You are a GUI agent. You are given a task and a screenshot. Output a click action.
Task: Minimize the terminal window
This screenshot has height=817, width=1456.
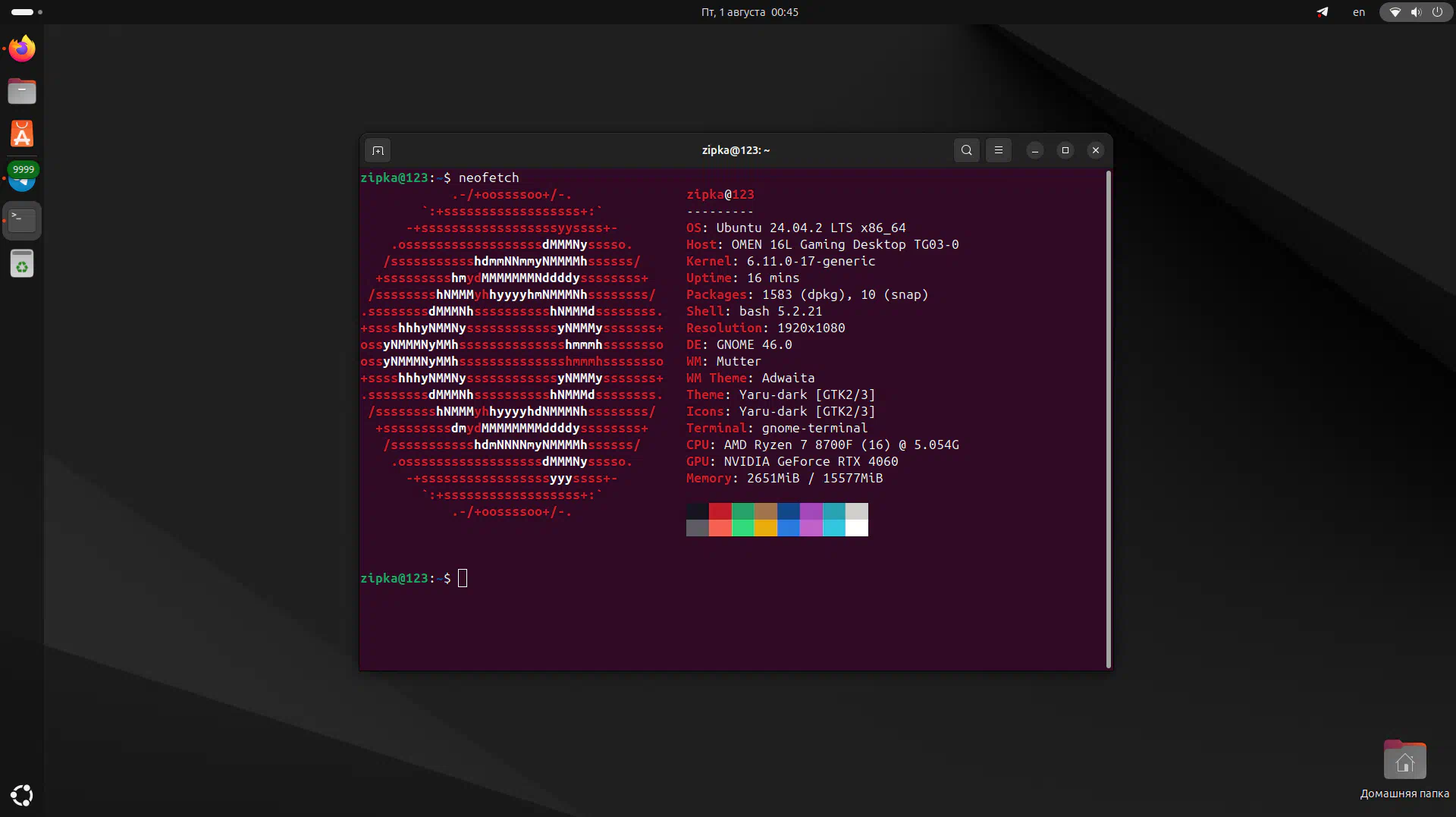click(1035, 150)
